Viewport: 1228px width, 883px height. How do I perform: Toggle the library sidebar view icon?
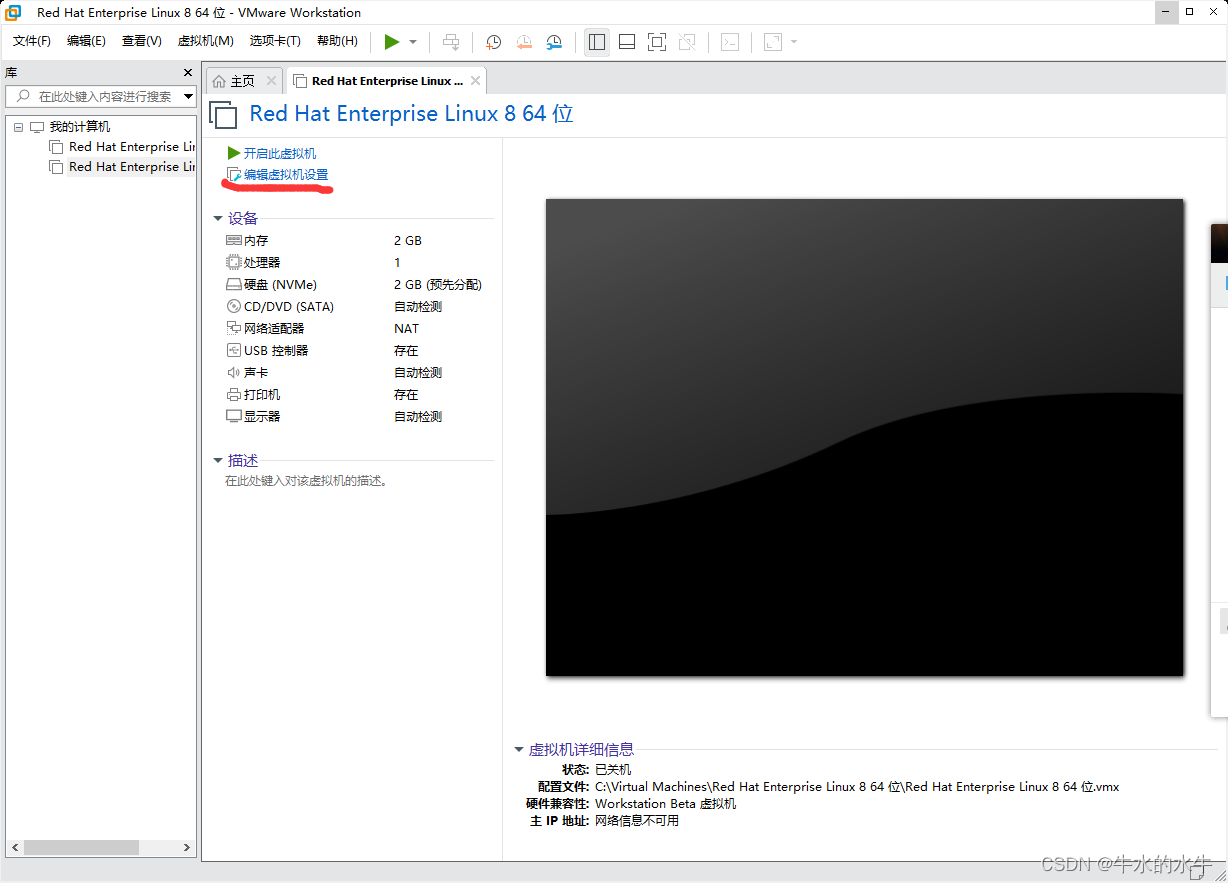[597, 41]
